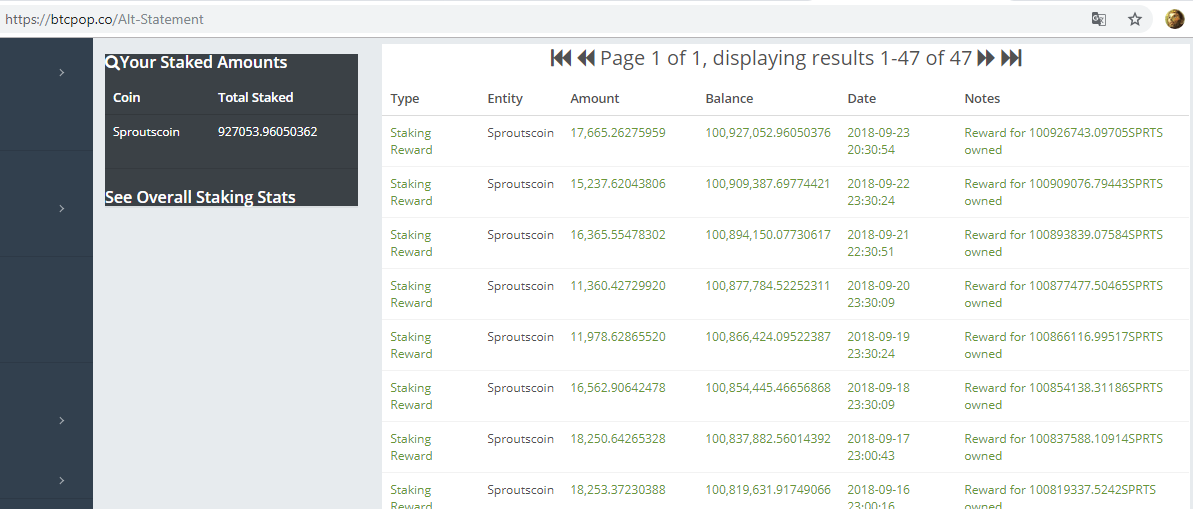The image size is (1193, 509).
Task: Sort table by the Type column header
Action: [x=405, y=98]
